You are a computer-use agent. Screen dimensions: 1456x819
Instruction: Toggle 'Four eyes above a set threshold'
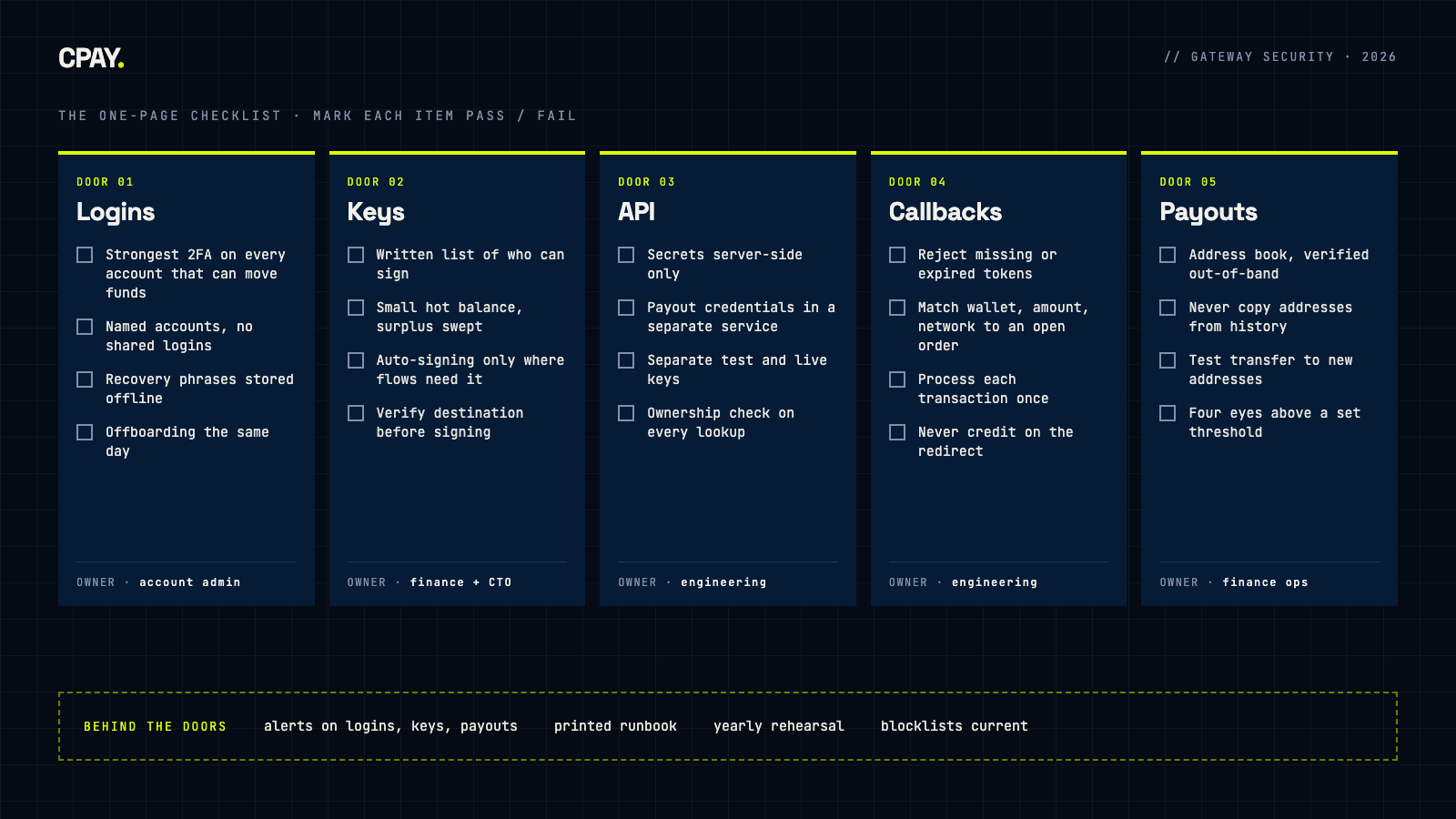click(1168, 413)
